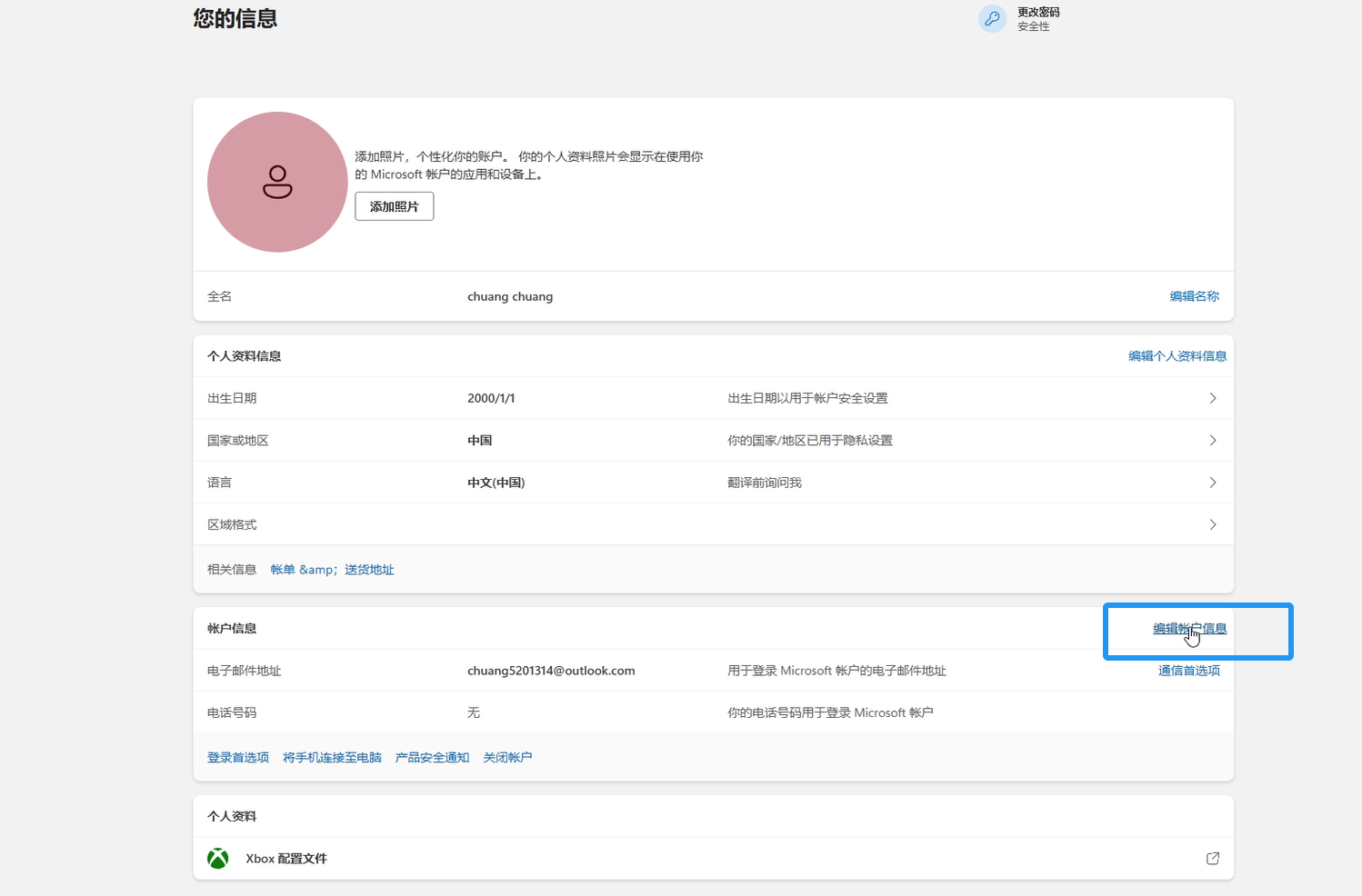The height and width of the screenshot is (896, 1362).
Task: Expand the 国家或地区 row chevron
Action: click(x=1212, y=441)
